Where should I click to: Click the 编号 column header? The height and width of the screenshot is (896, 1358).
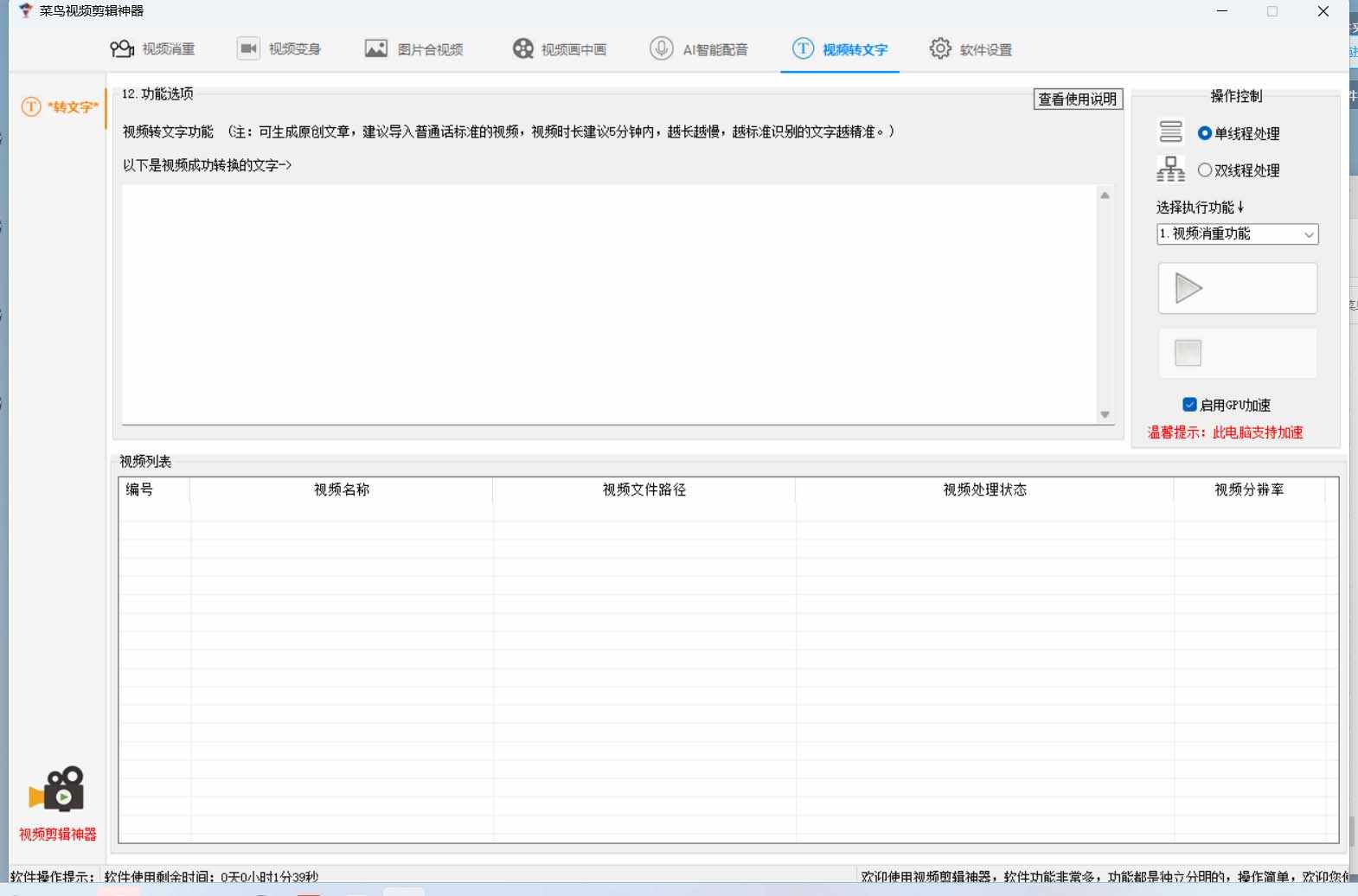pos(155,490)
